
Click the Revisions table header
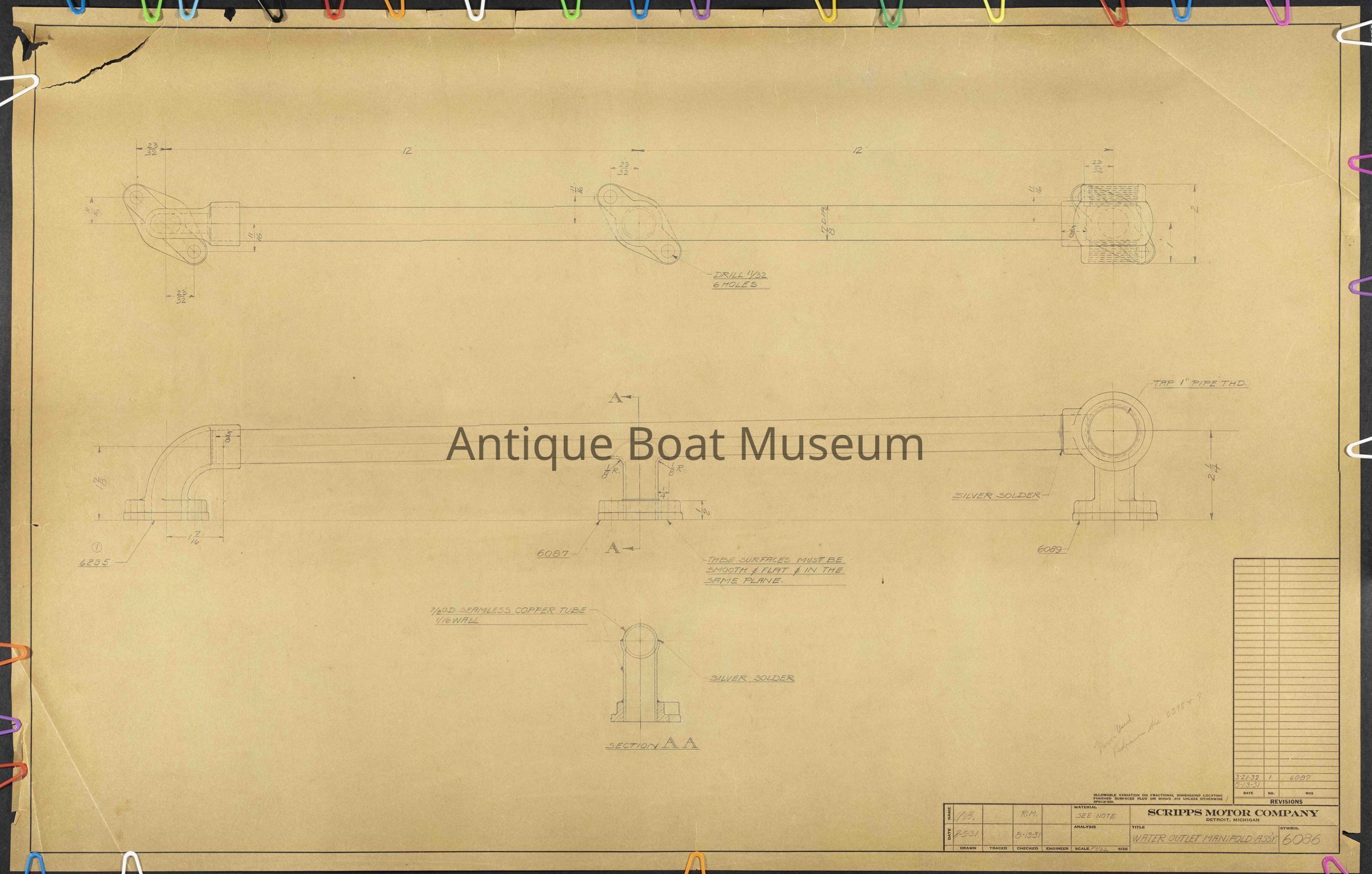click(x=1286, y=802)
